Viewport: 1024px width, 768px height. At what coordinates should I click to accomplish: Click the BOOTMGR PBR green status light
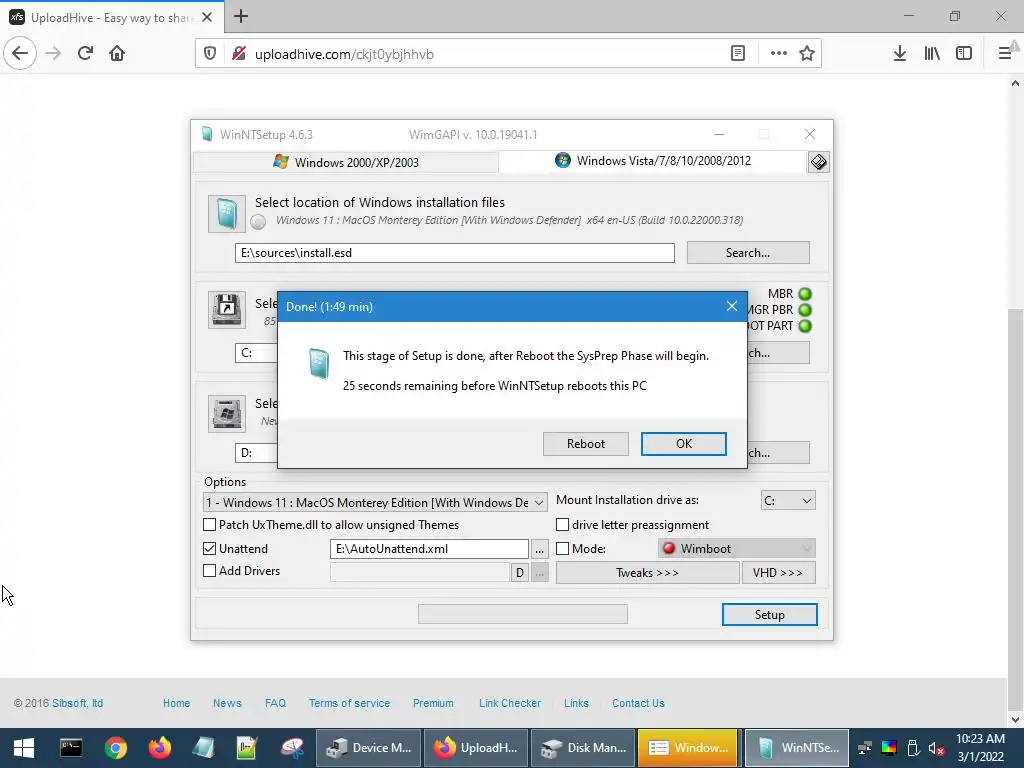coord(805,310)
